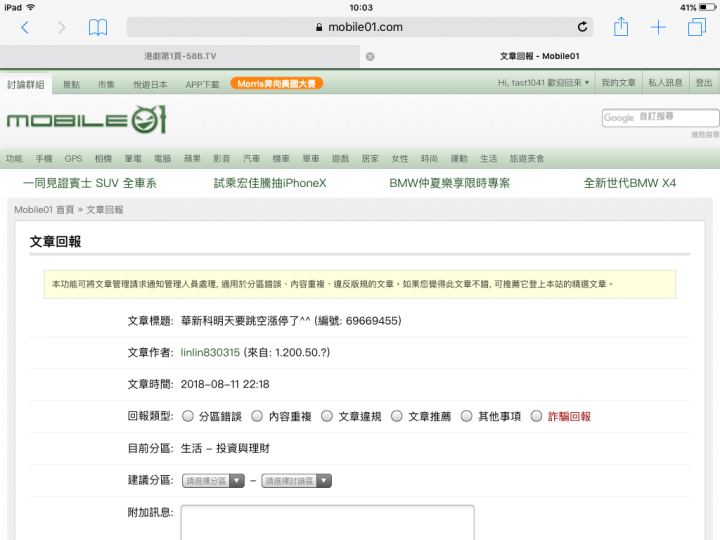The image size is (720, 540).
Task: Open the 景點 tab
Action: (x=71, y=84)
